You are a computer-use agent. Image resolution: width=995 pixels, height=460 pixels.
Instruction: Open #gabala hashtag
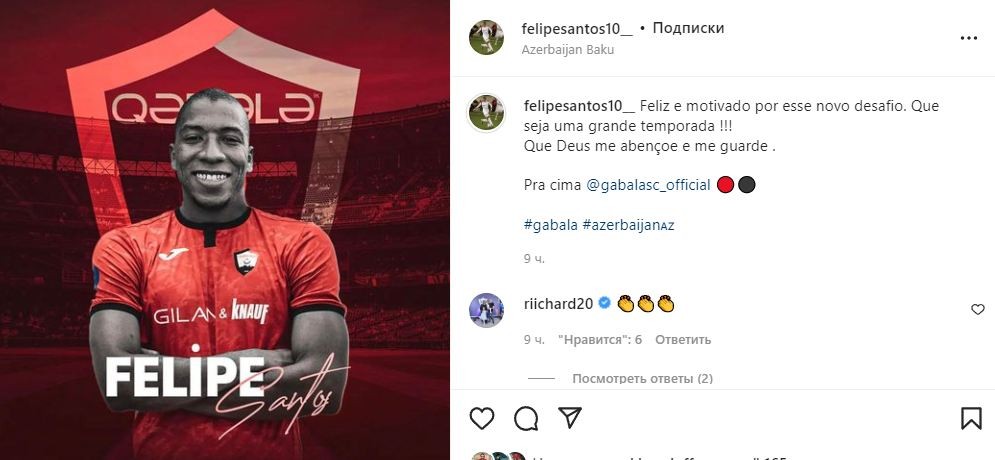click(x=551, y=225)
